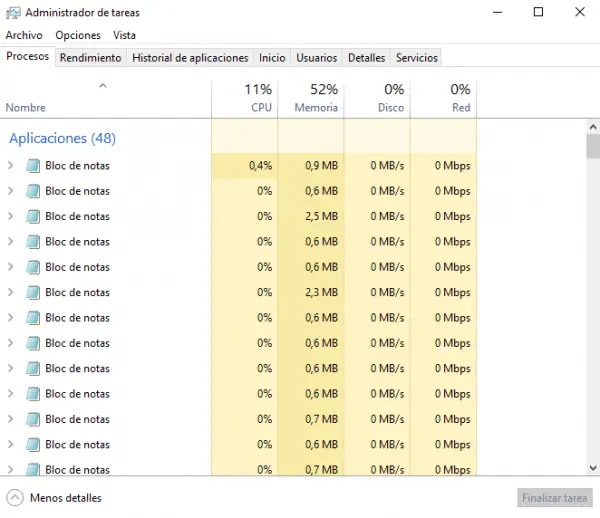Sort by the Disco column header

377,99
